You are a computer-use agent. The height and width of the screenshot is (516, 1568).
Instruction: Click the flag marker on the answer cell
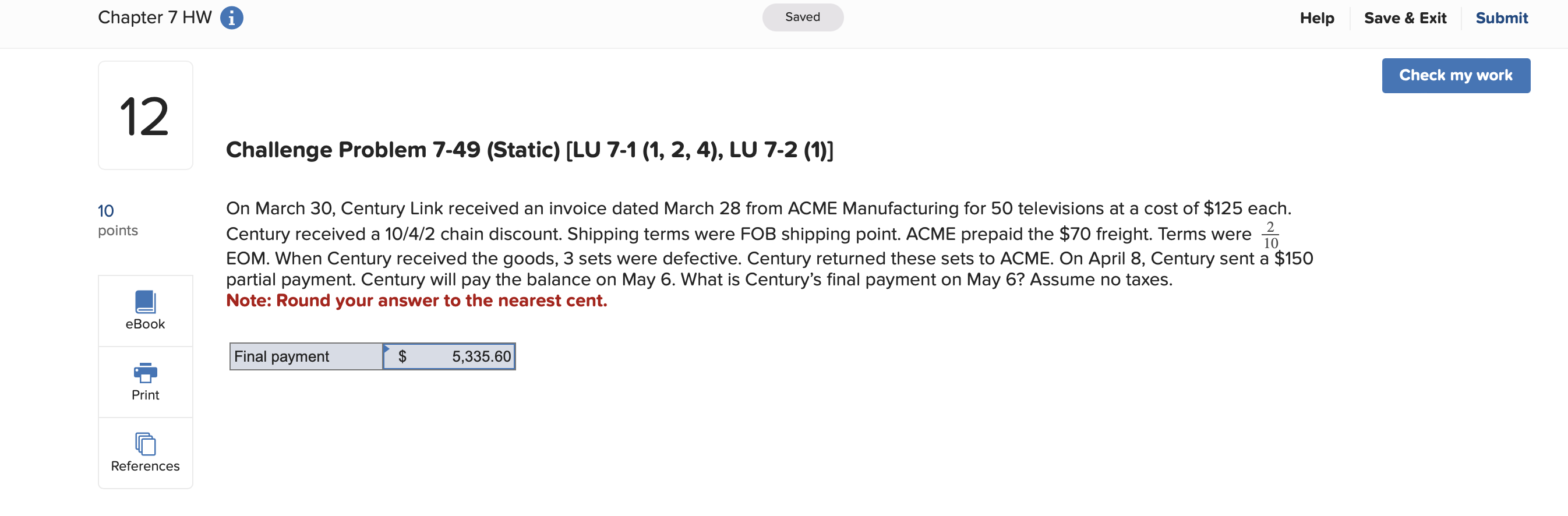386,347
